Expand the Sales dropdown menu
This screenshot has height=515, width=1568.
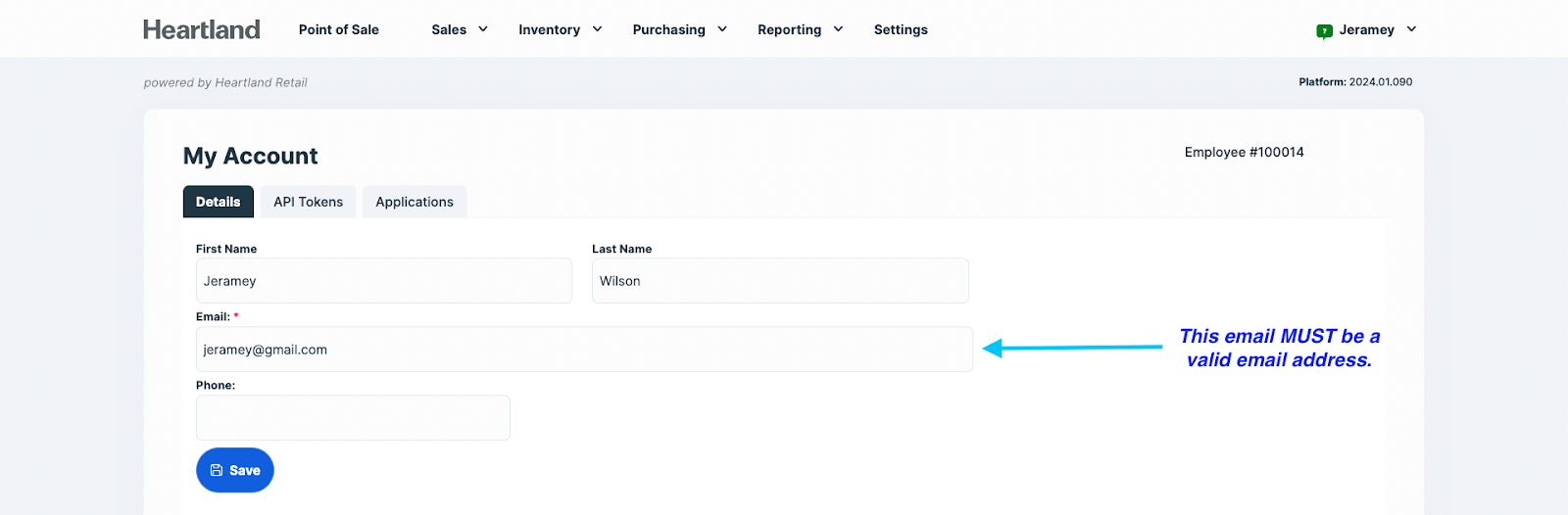459,29
